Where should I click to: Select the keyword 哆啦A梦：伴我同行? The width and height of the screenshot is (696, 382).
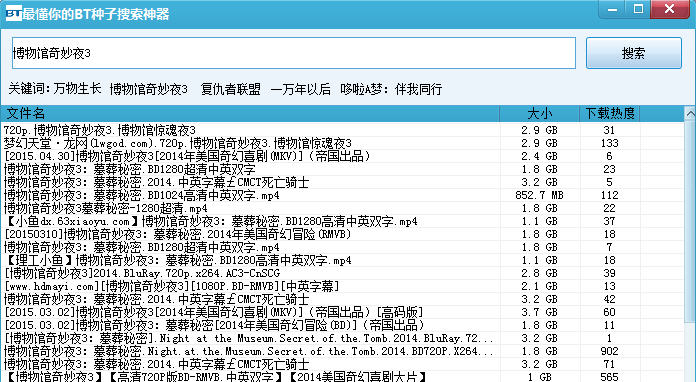[391, 89]
